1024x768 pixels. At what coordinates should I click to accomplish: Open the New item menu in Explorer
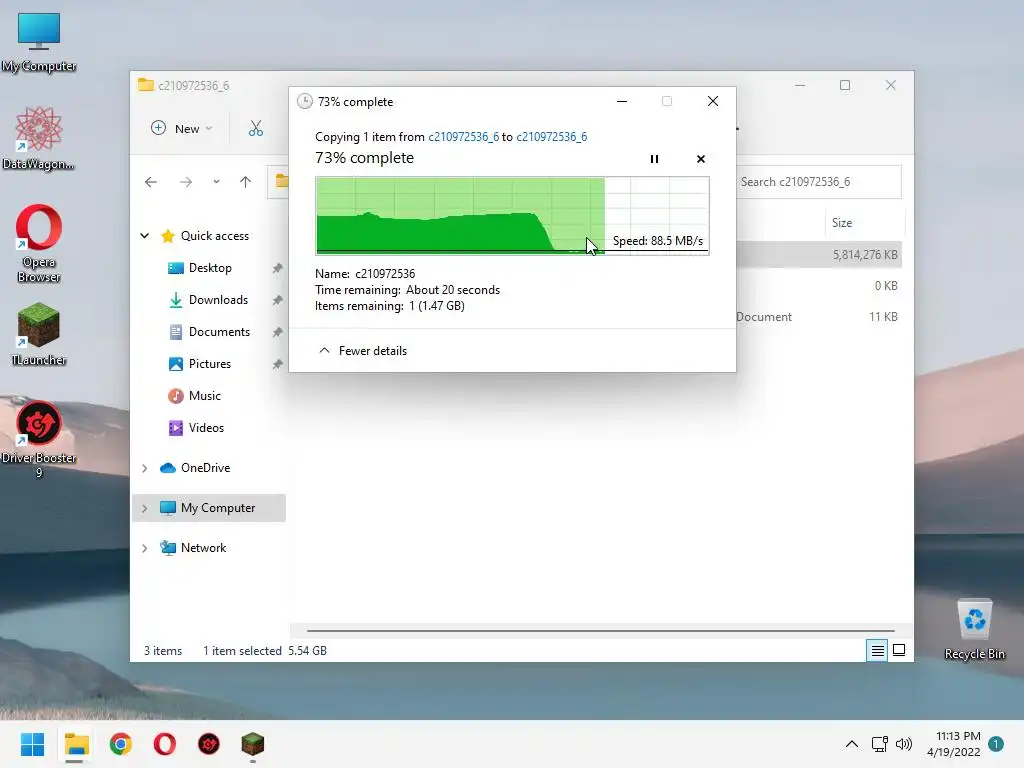pos(182,129)
